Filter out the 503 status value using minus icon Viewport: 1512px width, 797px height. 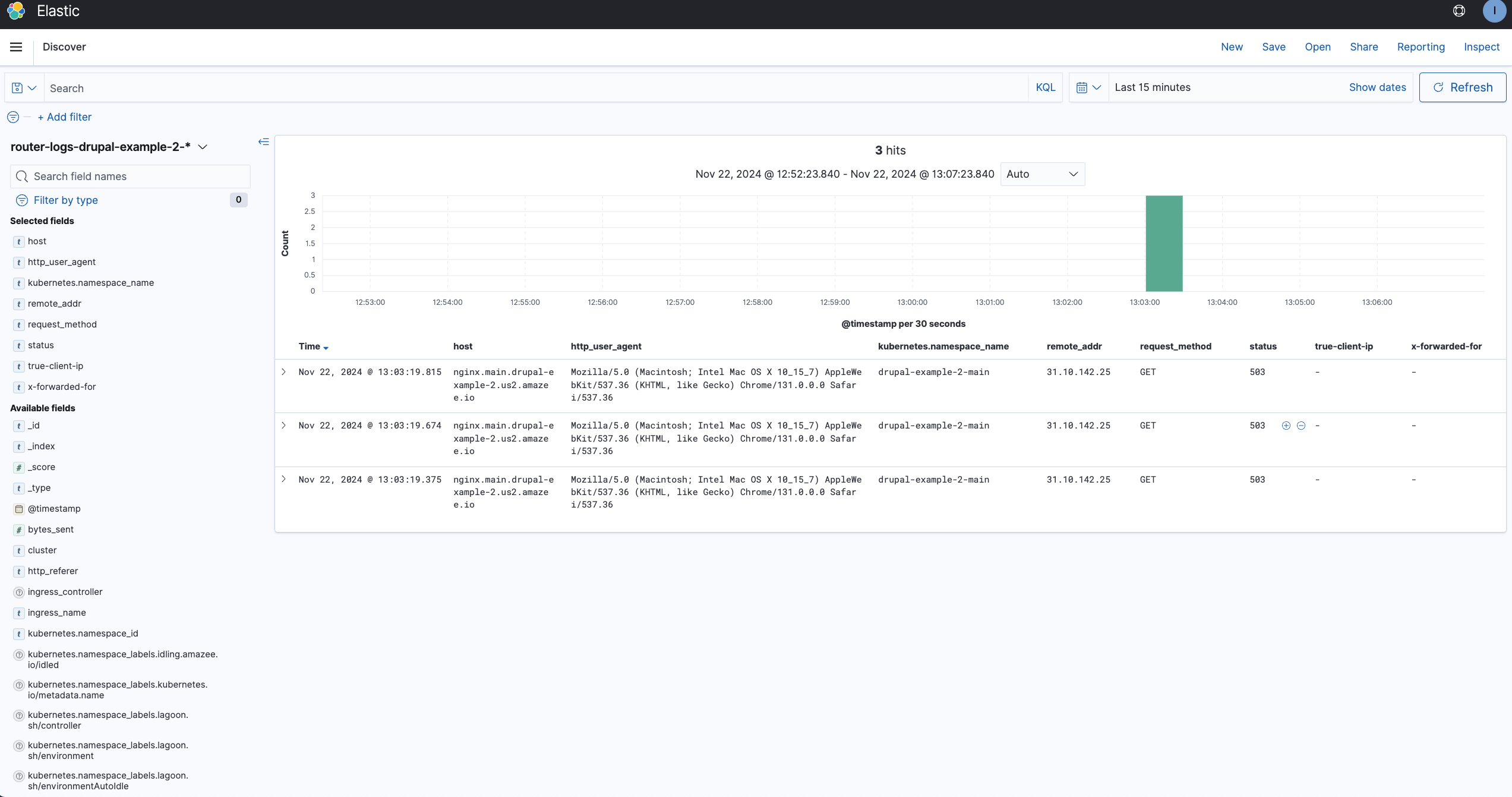pos(1301,426)
